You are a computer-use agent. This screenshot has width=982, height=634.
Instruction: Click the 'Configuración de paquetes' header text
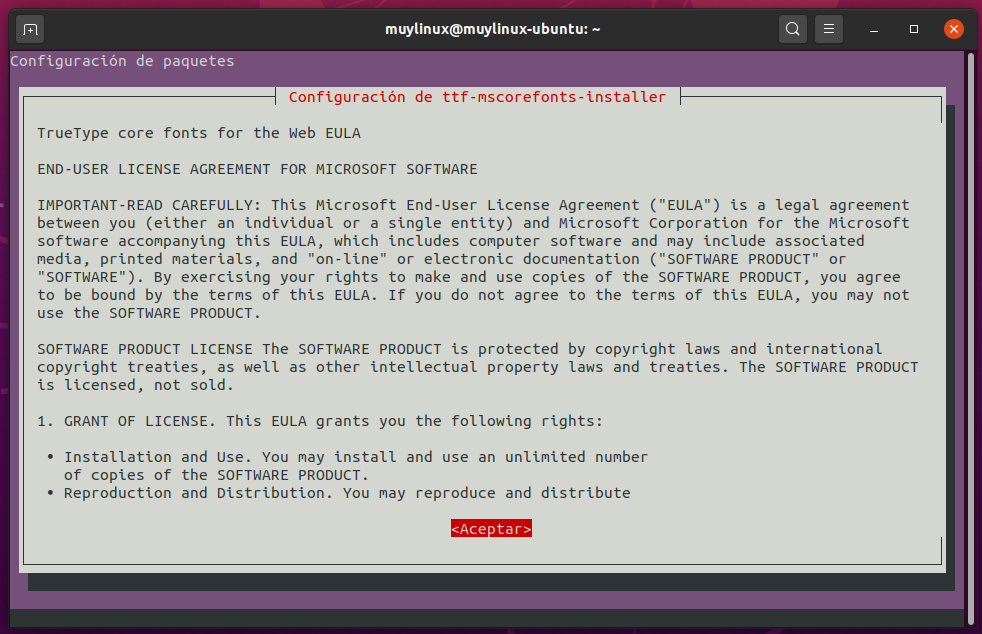coord(122,61)
